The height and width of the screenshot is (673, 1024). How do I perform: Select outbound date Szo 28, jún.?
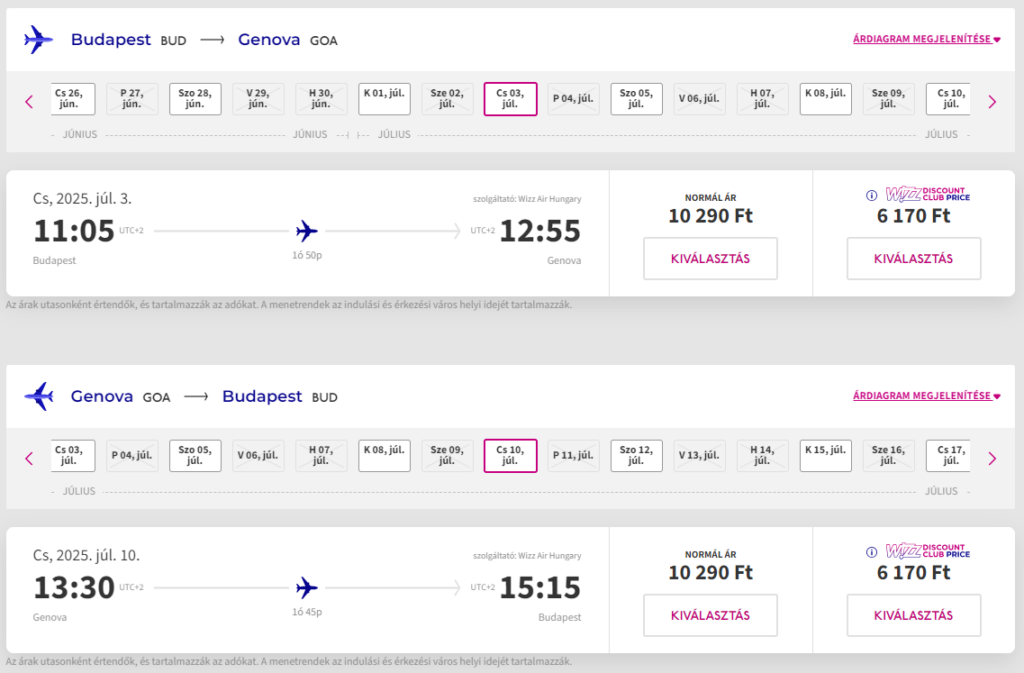pyautogui.click(x=195, y=99)
